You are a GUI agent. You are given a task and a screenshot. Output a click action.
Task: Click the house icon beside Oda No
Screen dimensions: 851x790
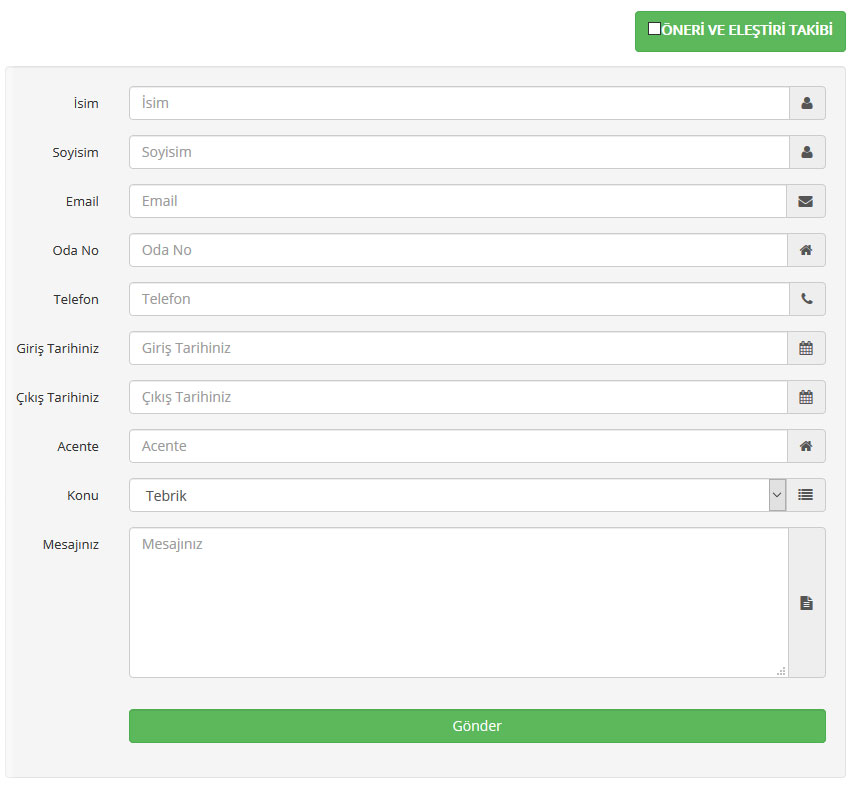(806, 250)
